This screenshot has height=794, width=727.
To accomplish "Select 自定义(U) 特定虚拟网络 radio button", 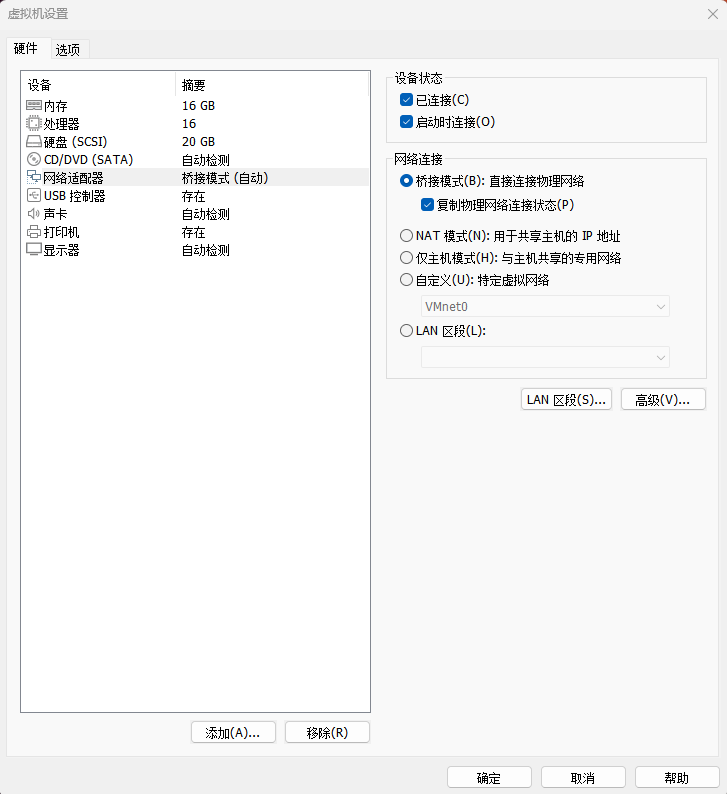I will coord(406,280).
